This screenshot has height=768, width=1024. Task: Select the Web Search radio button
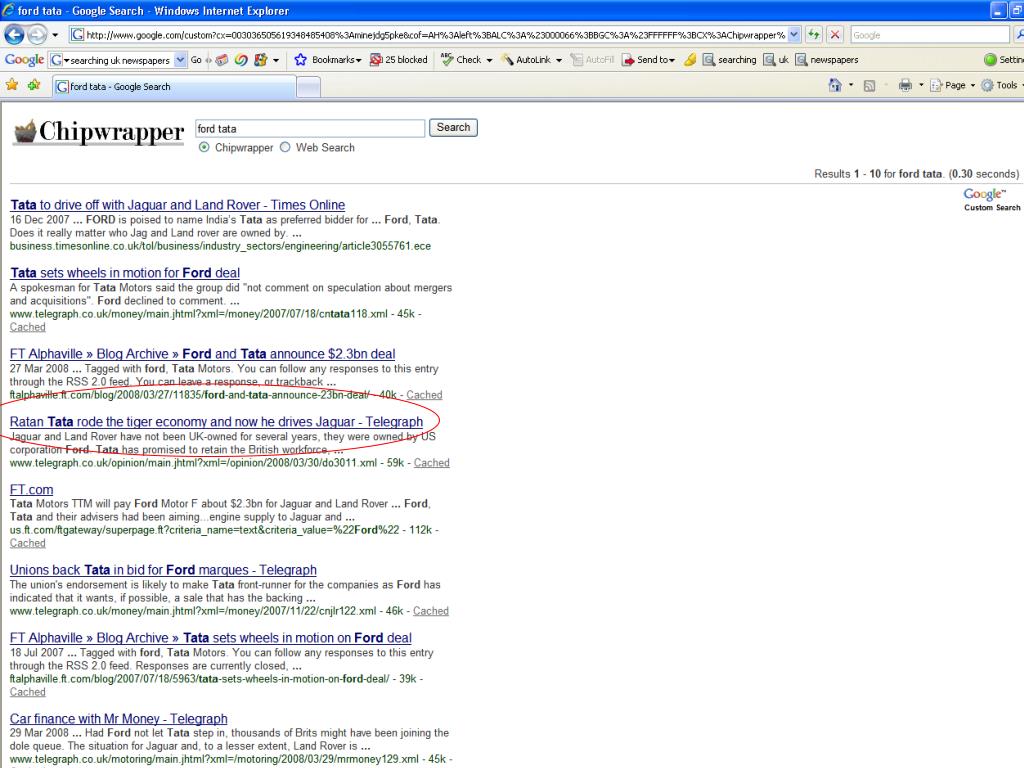(x=285, y=148)
